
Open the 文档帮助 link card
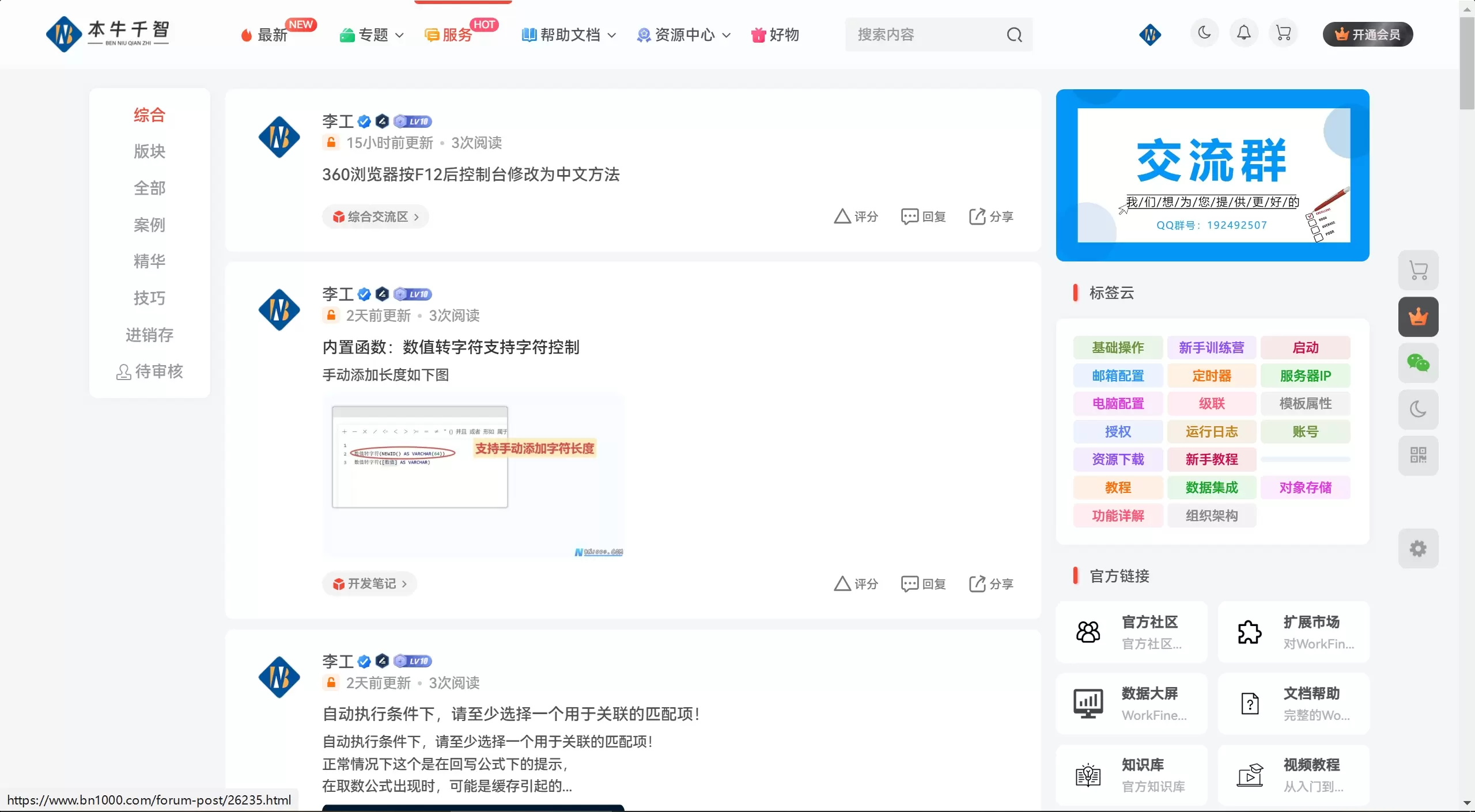[1294, 704]
